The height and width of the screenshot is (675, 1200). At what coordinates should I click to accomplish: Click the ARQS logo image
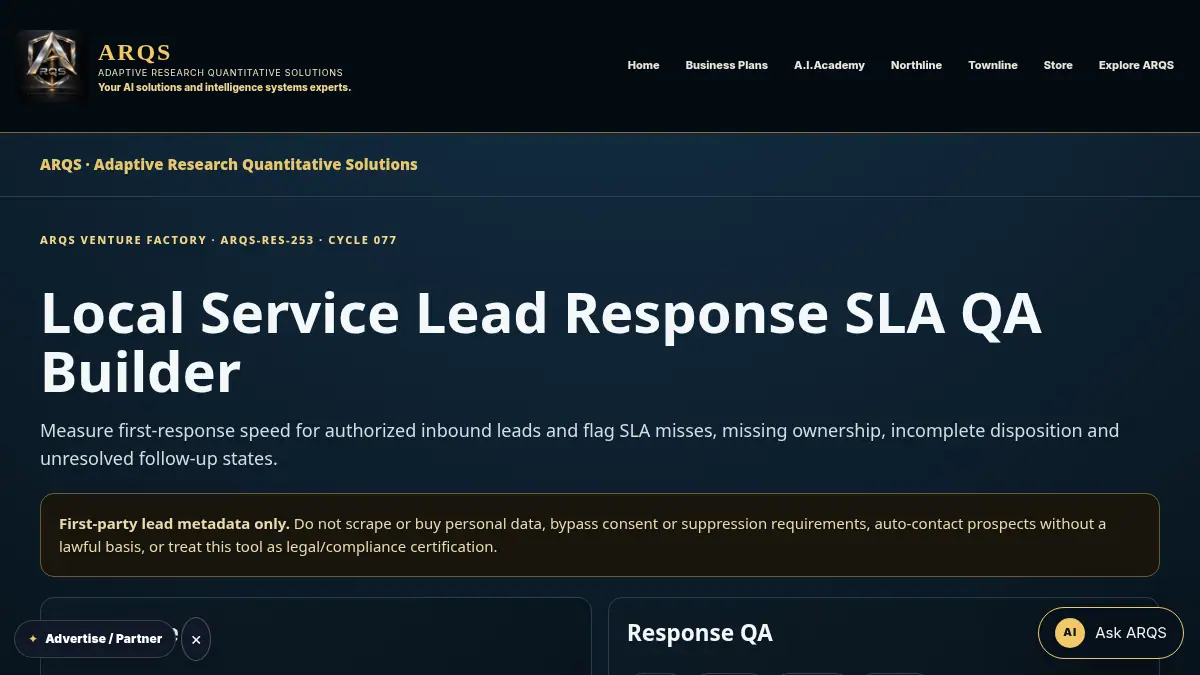pyautogui.click(x=51, y=66)
